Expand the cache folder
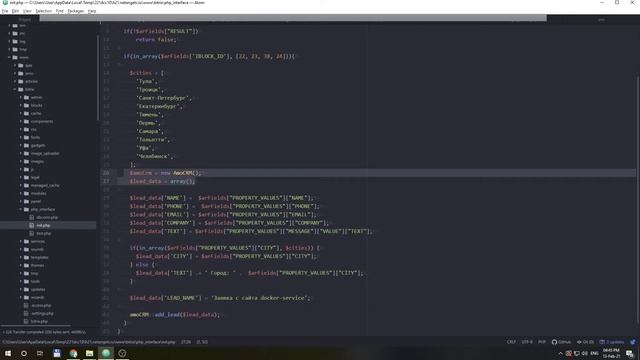The height and width of the screenshot is (360, 640). click(21, 113)
